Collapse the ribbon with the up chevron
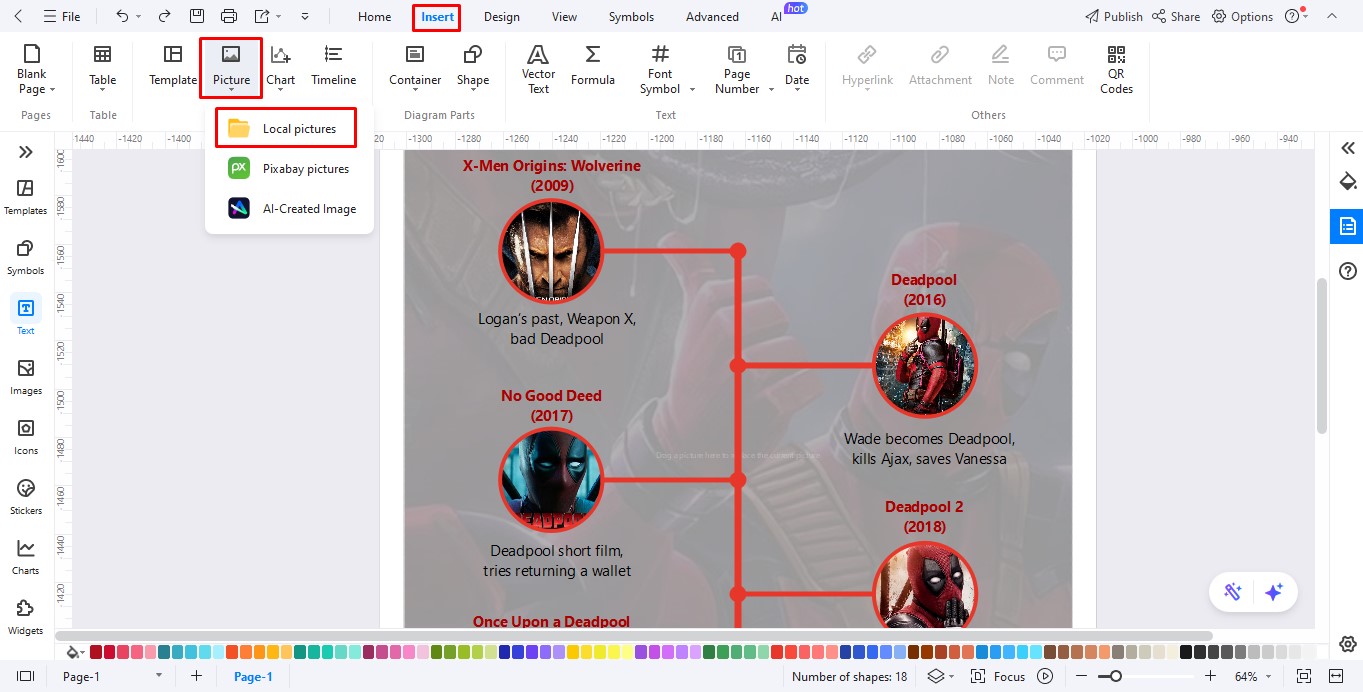This screenshot has height=692, width=1363. point(1331,17)
